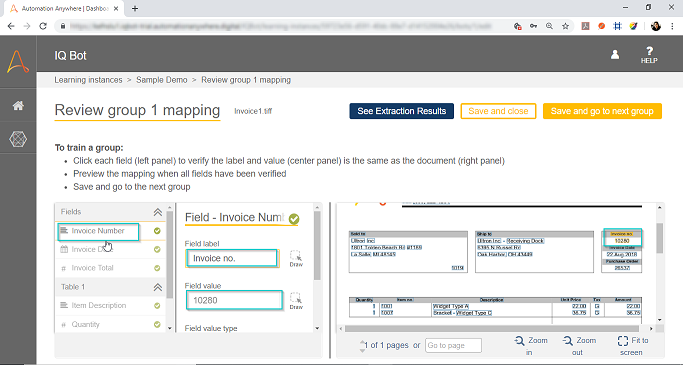Click the browser profile avatar
Screen dimensions: 683x365
(x=656, y=26)
